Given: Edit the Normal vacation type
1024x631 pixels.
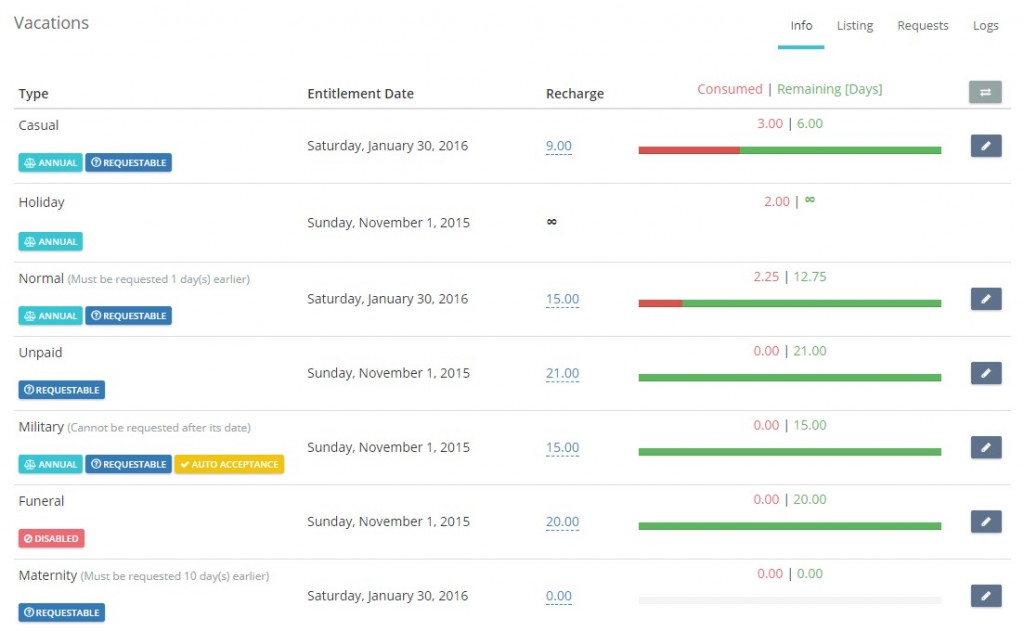Looking at the screenshot, I should point(985,298).
